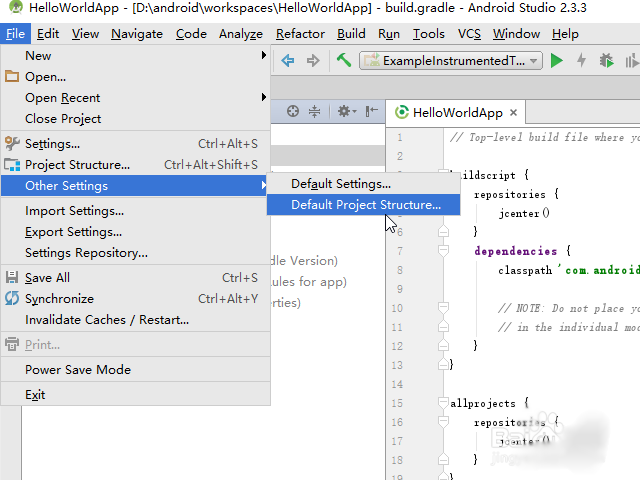The height and width of the screenshot is (480, 640).
Task: Open the VCS menu
Action: pos(469,34)
